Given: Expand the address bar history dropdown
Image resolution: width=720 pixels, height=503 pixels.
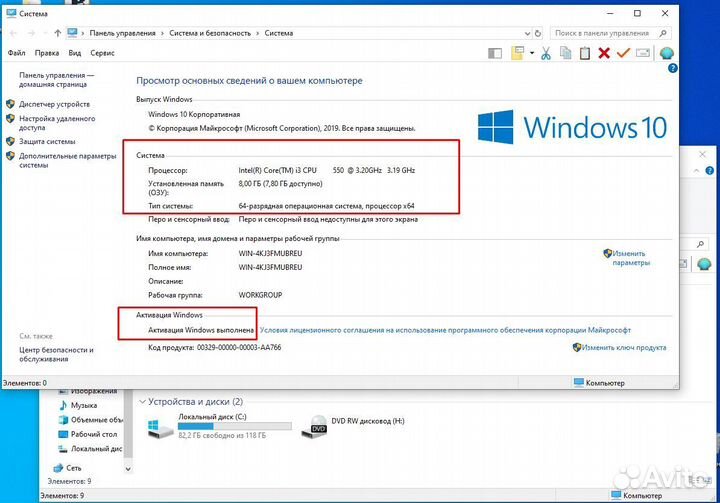Looking at the screenshot, I should (x=527, y=34).
